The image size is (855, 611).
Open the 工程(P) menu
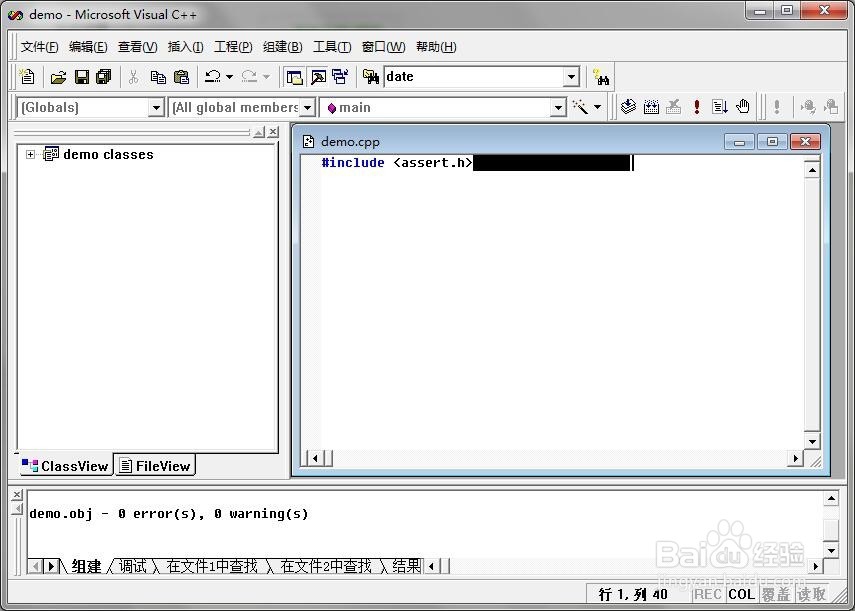(x=233, y=47)
